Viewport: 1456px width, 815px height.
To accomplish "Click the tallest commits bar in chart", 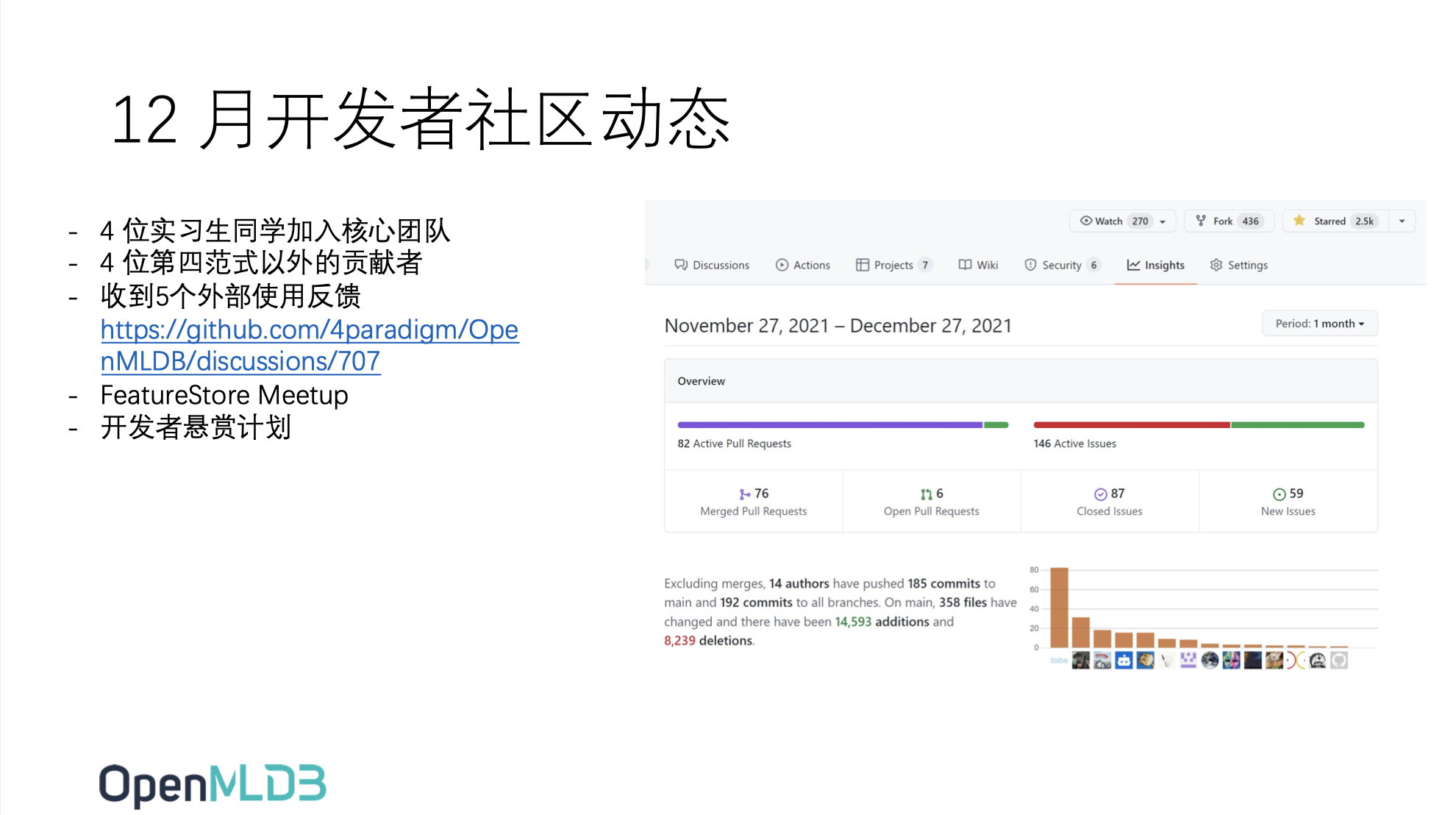I will (1059, 607).
